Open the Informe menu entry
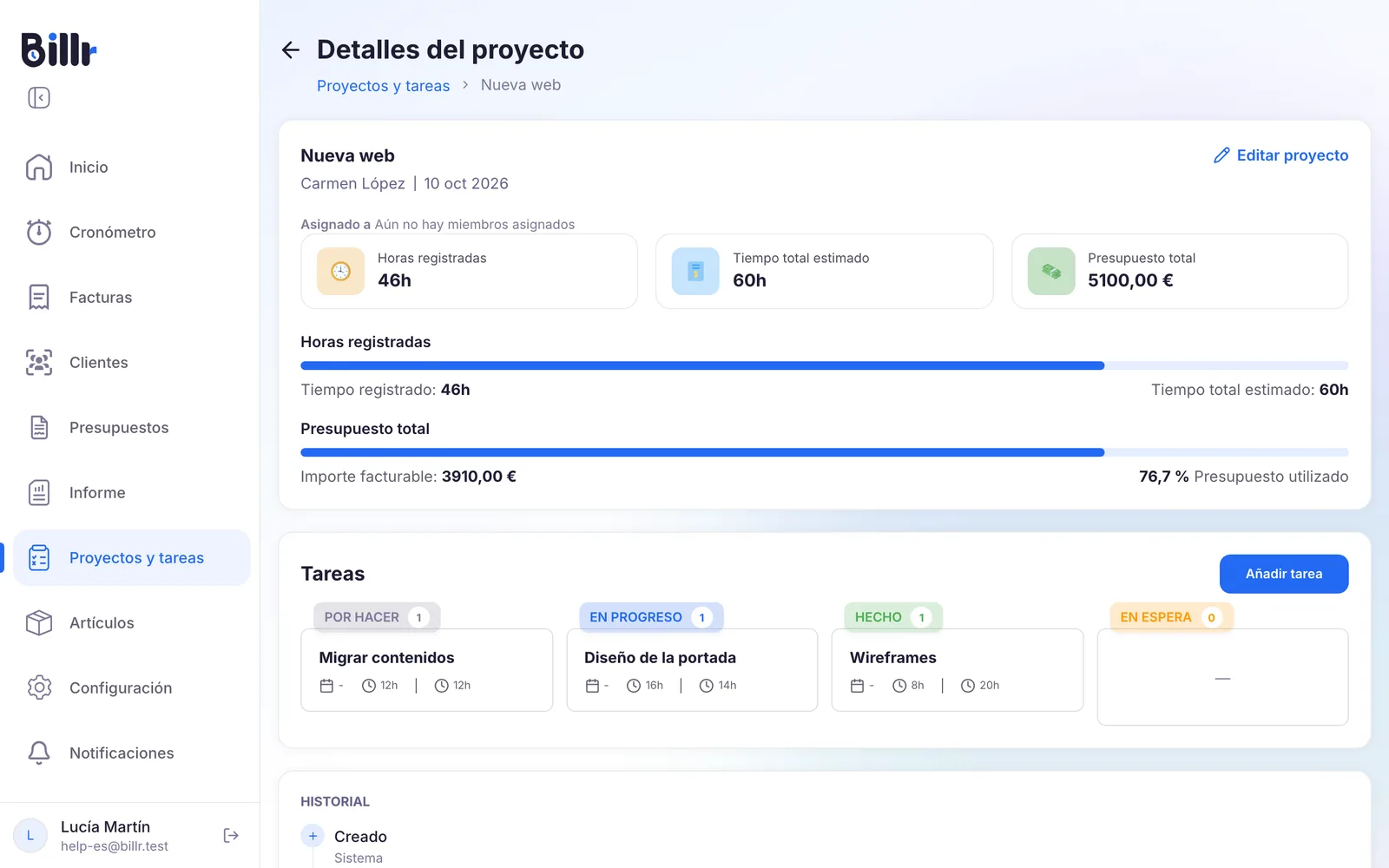 (x=132, y=492)
